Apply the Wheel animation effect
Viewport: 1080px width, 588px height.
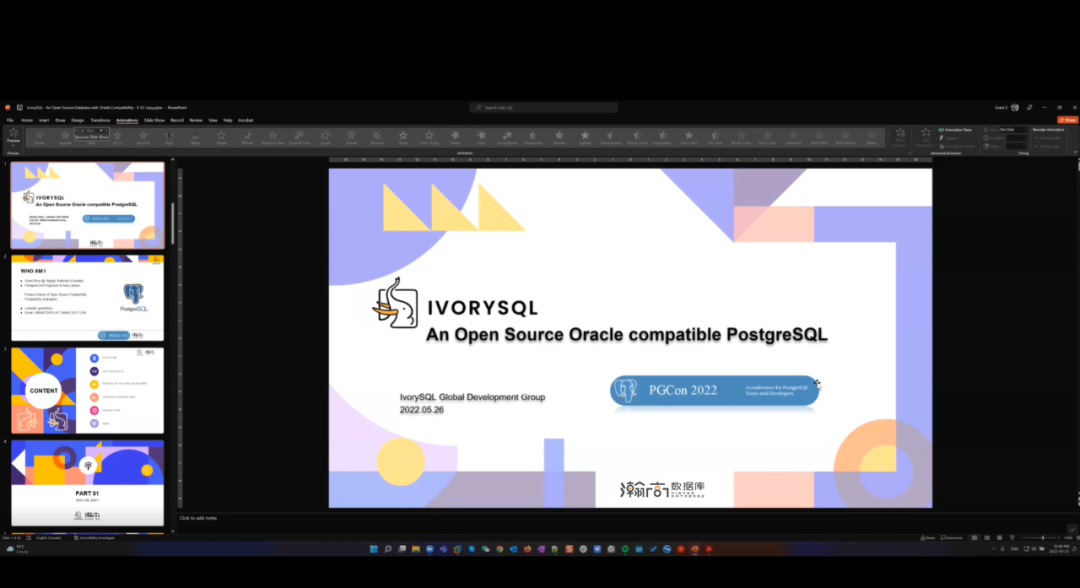(x=247, y=138)
